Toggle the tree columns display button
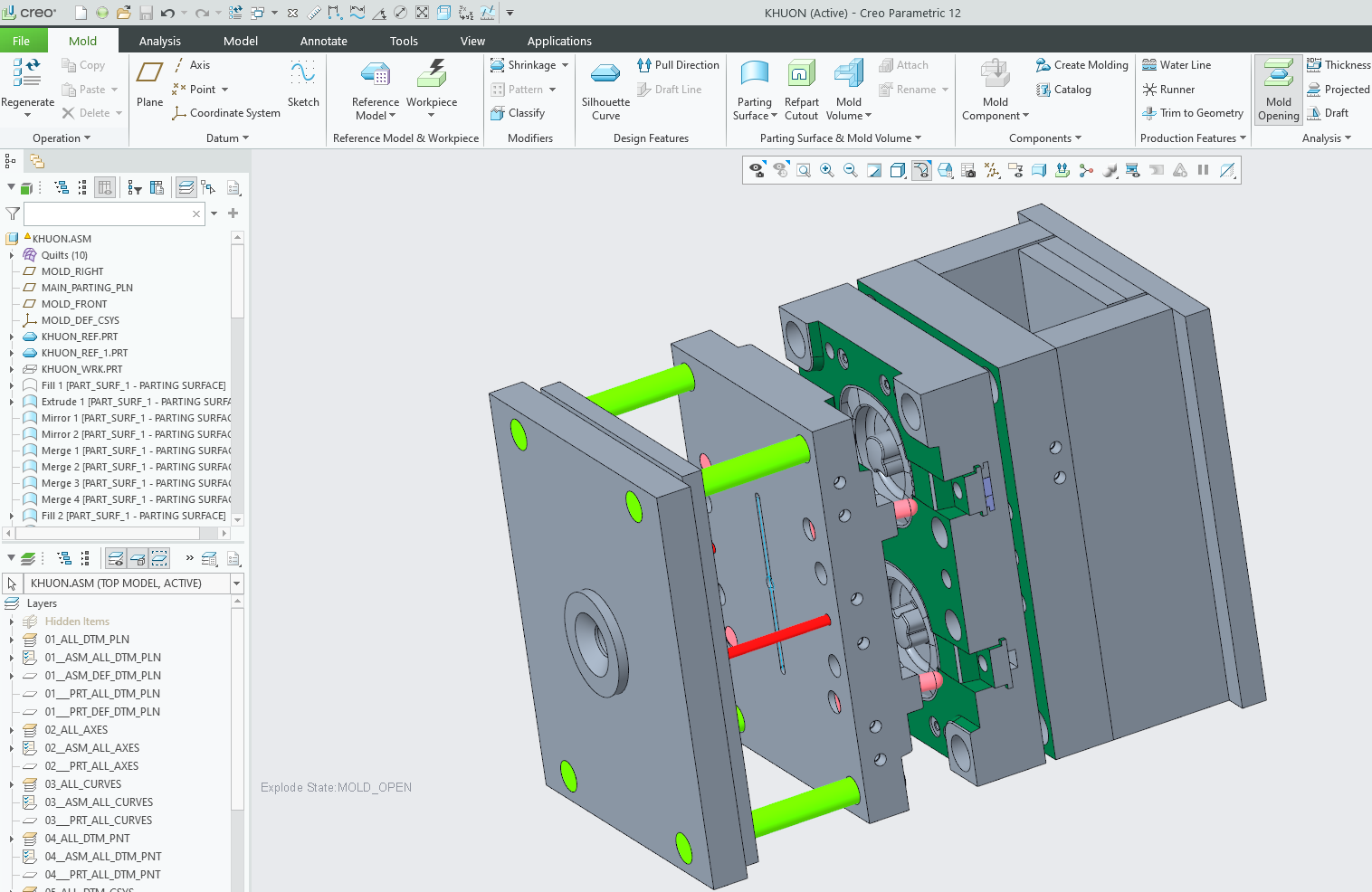 pyautogui.click(x=105, y=187)
